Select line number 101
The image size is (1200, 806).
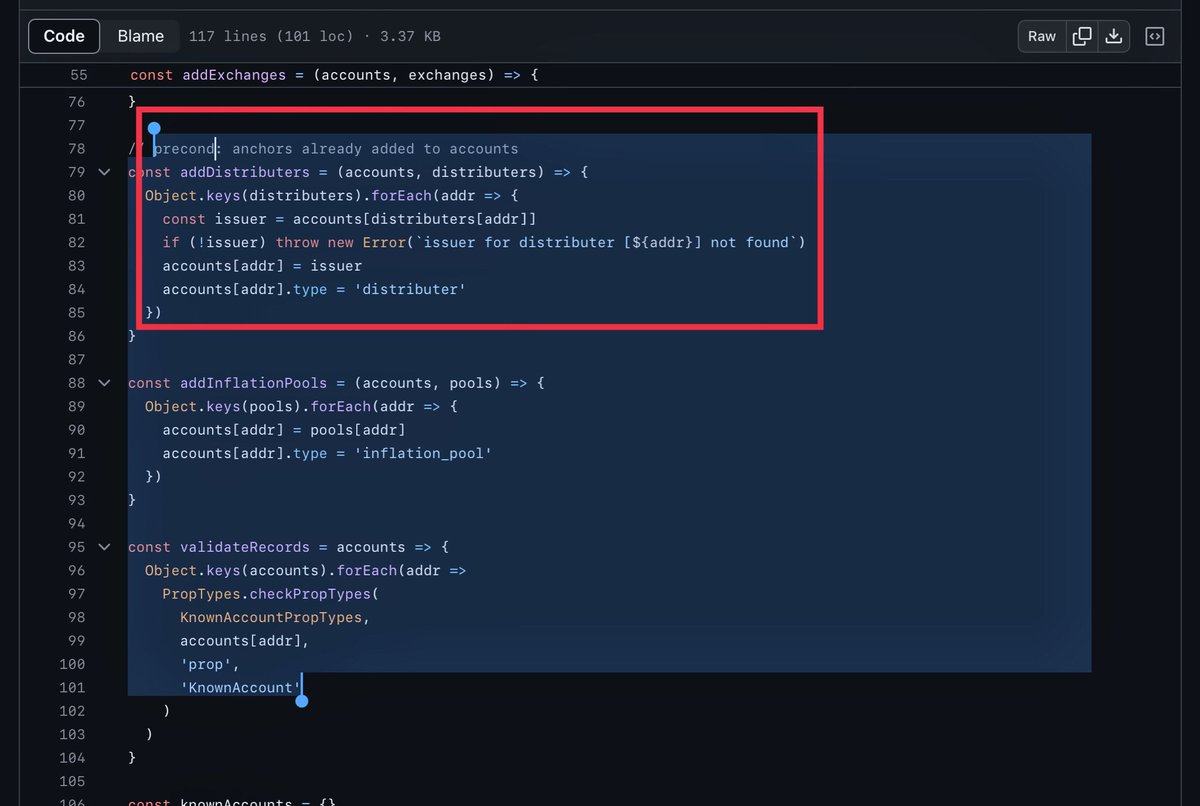coord(73,688)
